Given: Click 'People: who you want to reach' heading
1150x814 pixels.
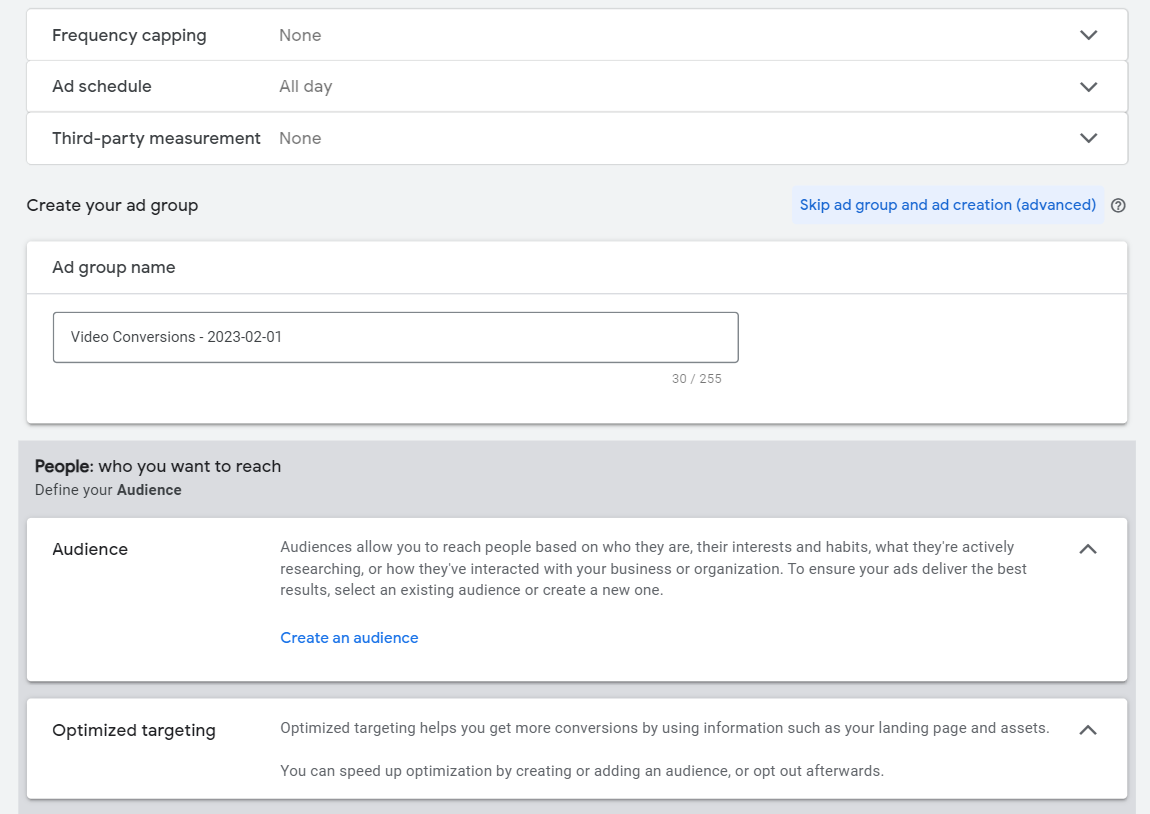Looking at the screenshot, I should pyautogui.click(x=158, y=466).
